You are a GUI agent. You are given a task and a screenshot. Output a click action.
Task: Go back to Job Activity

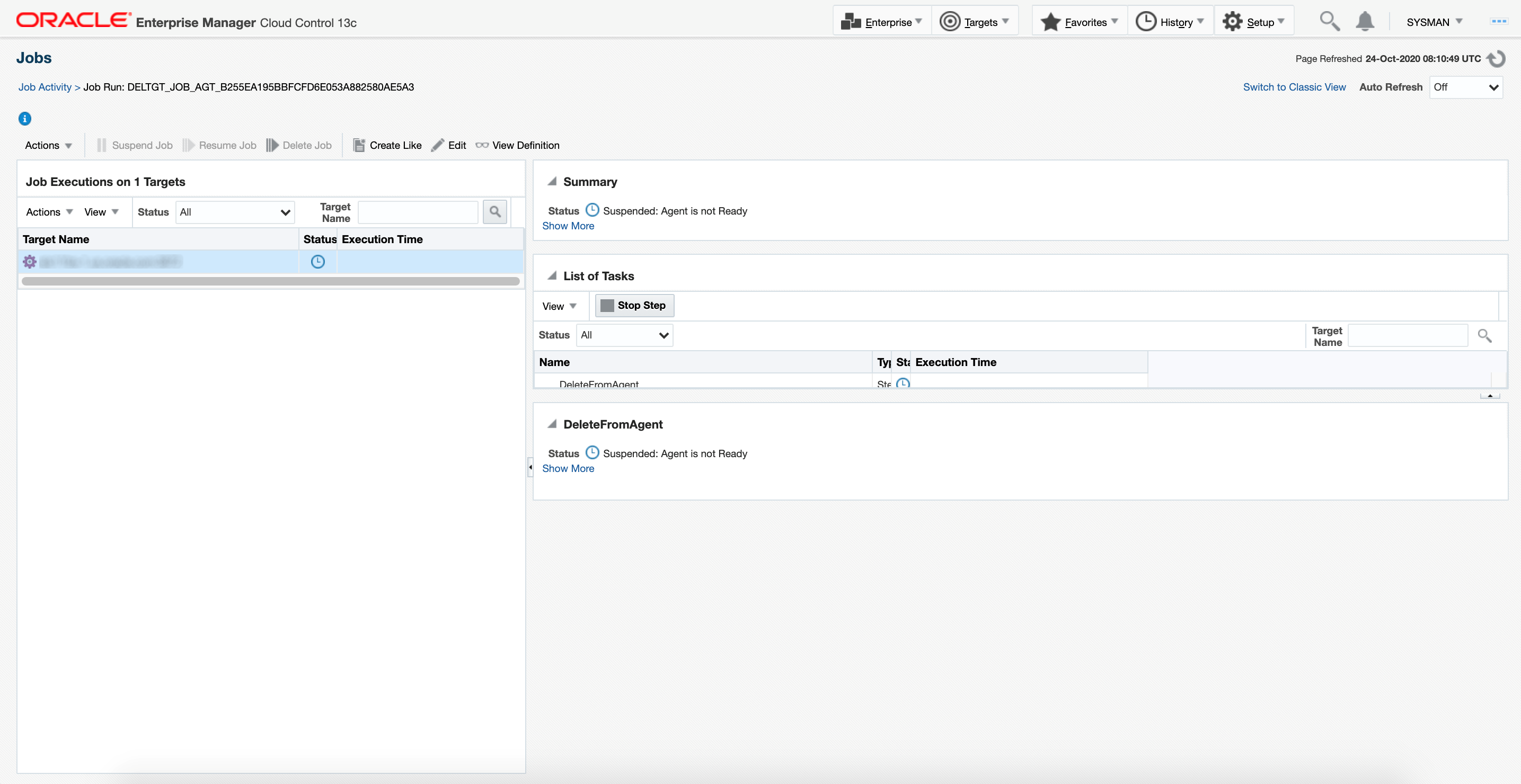(45, 87)
